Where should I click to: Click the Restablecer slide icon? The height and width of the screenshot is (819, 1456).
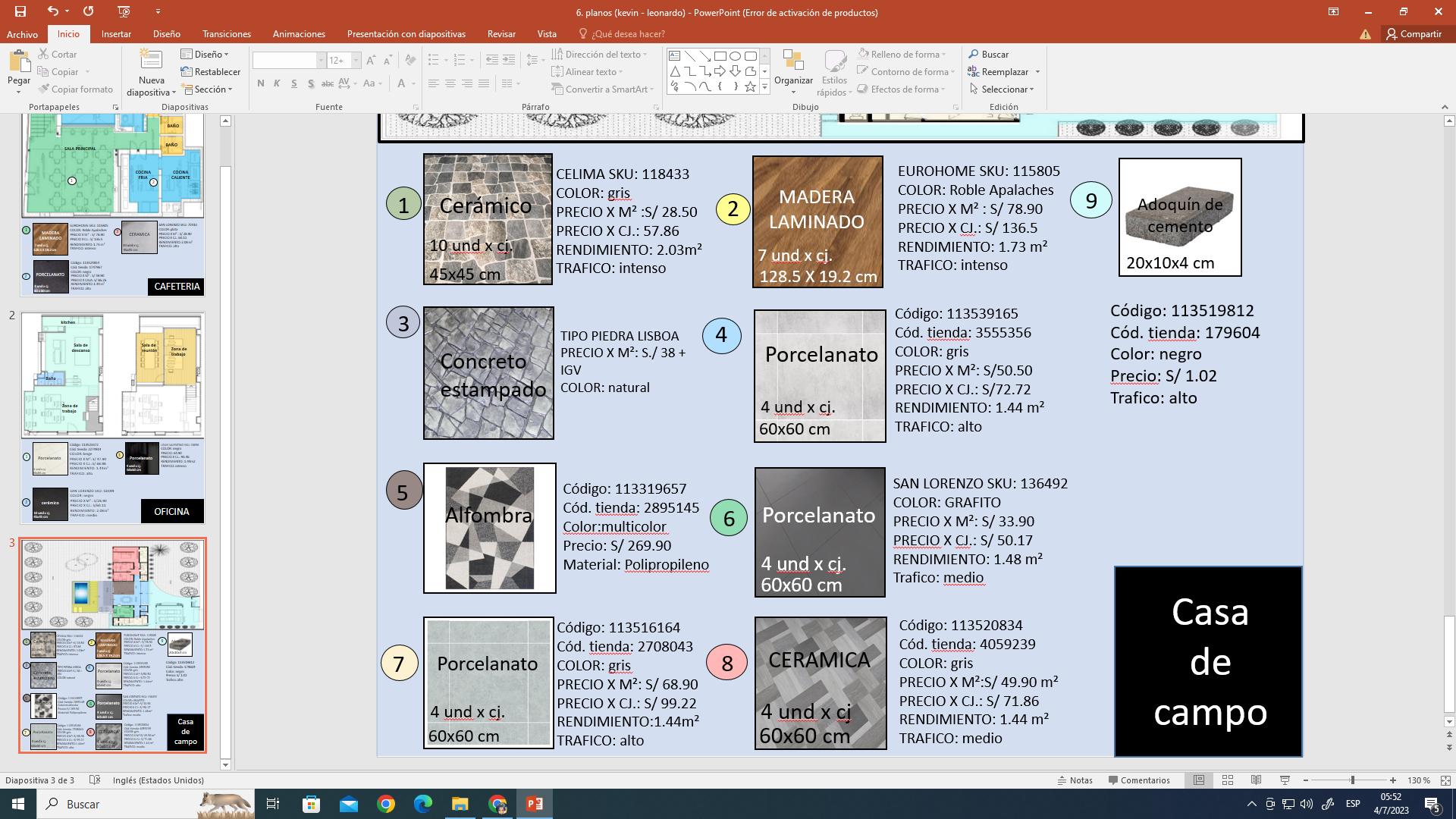[x=187, y=72]
